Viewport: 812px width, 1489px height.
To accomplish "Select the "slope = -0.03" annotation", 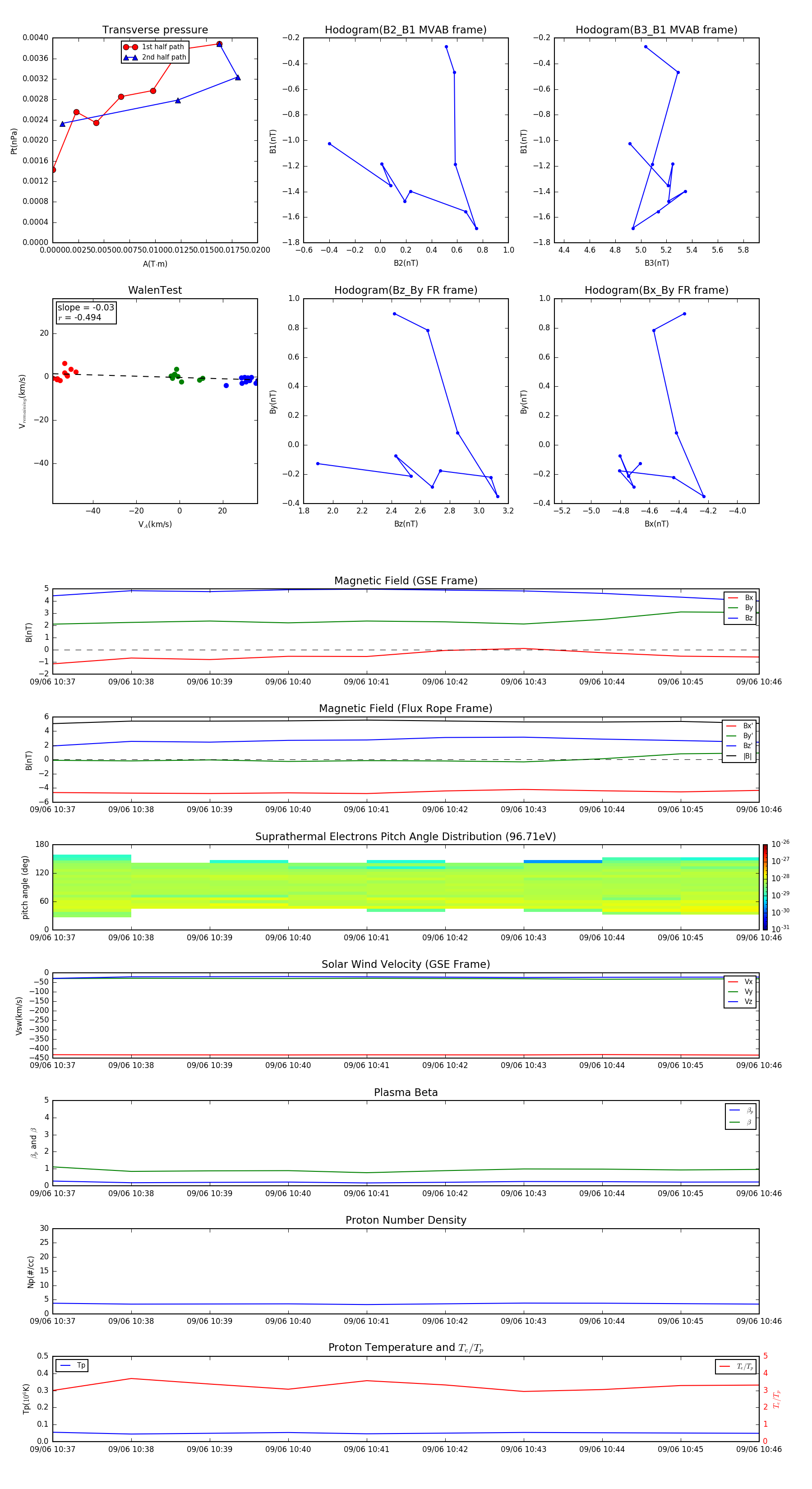I will [86, 308].
